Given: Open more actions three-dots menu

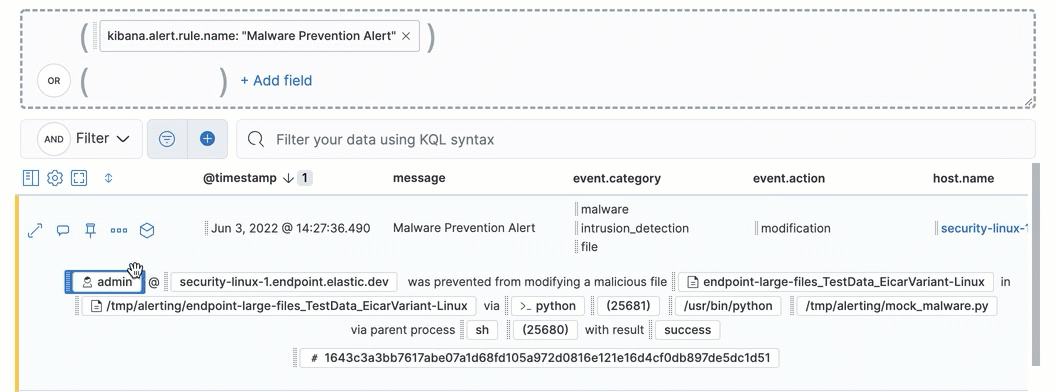Looking at the screenshot, I should [119, 230].
